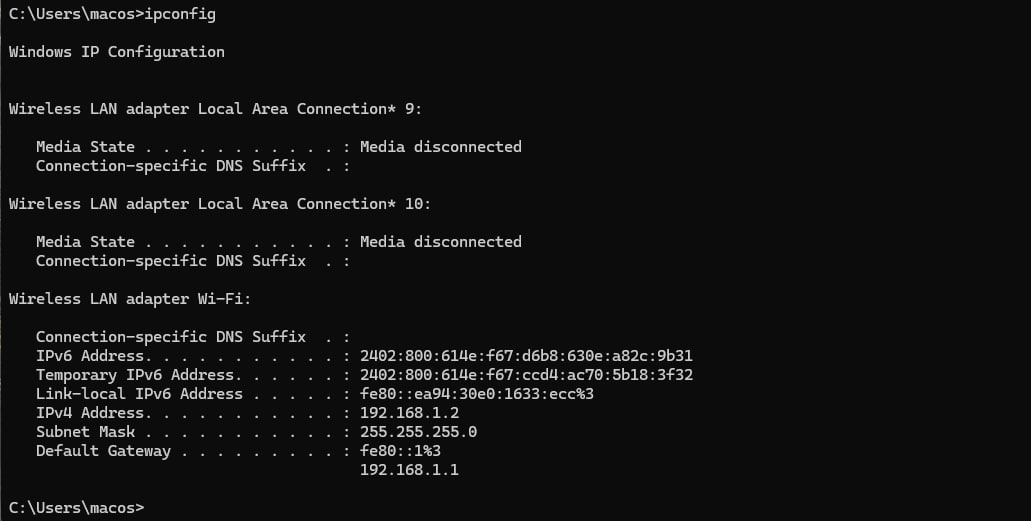Click the Windows IP Configuration heading

[116, 52]
